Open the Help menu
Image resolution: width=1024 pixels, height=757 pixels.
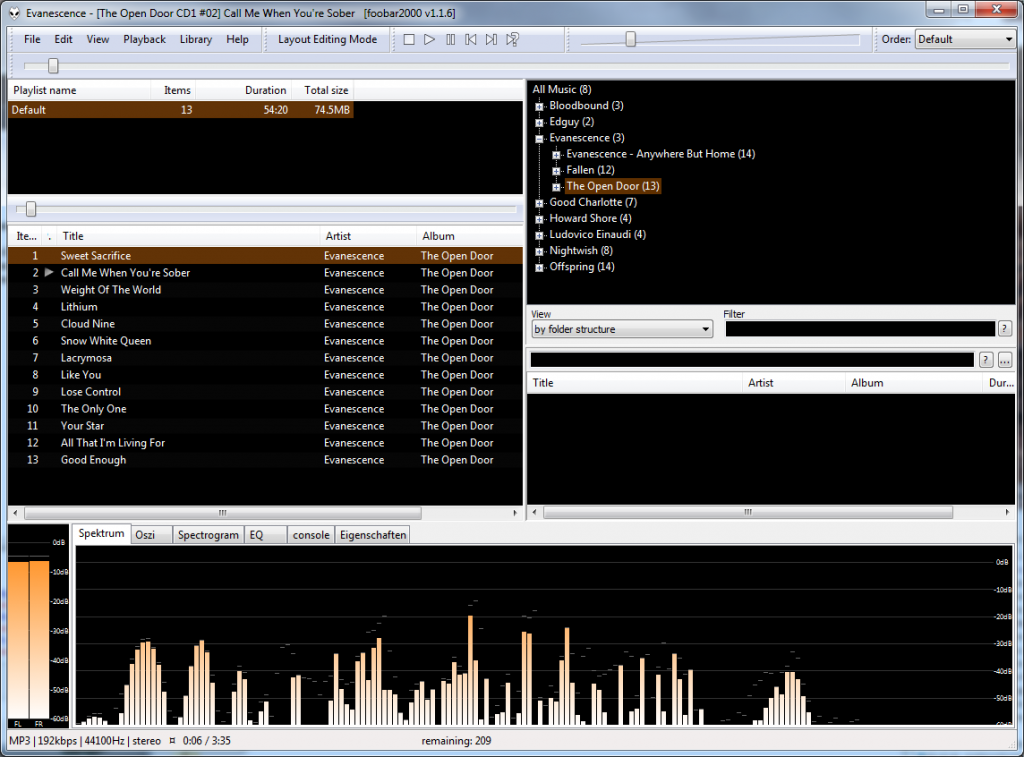237,39
